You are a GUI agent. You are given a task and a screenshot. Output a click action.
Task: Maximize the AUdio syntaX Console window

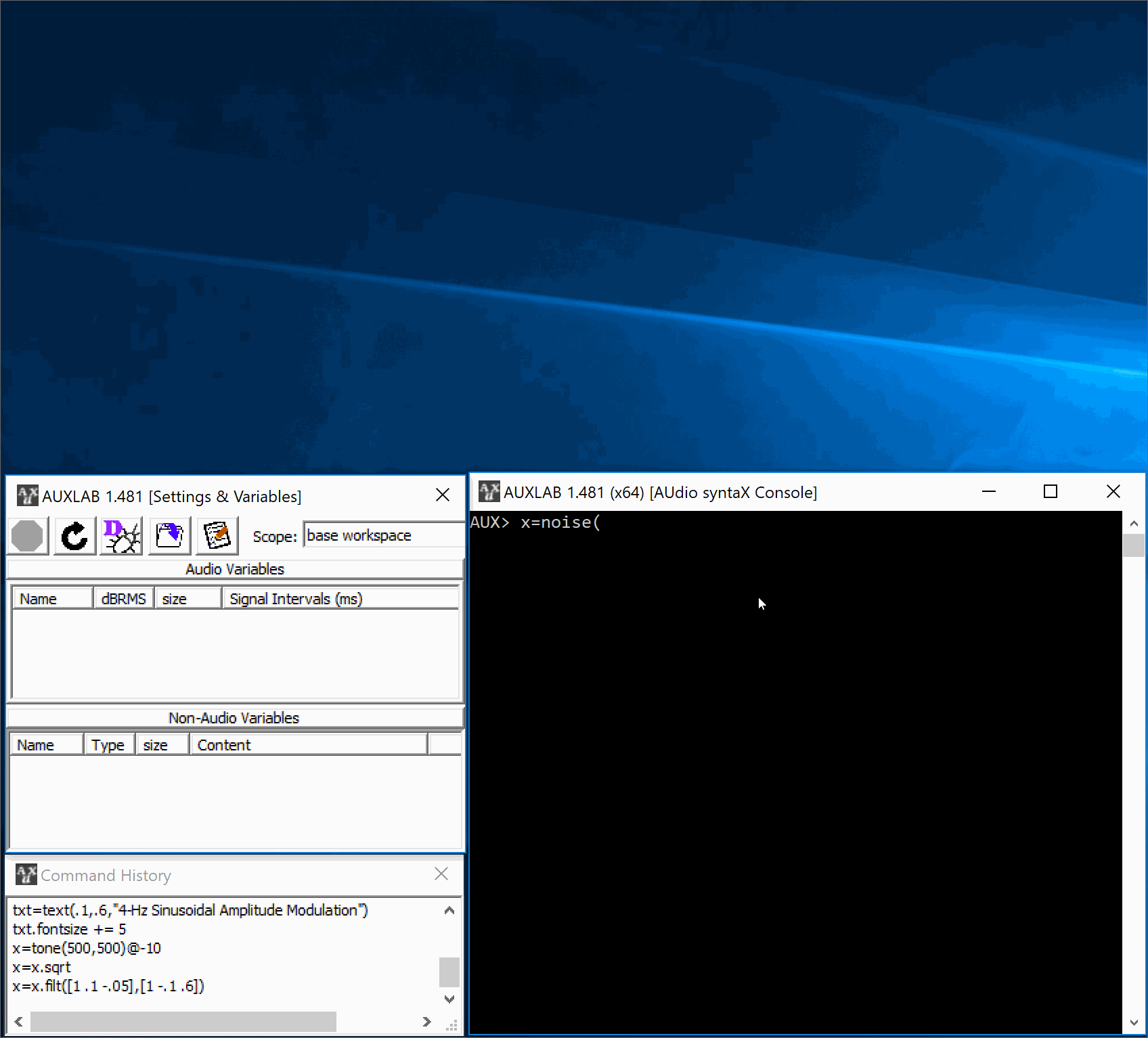pos(1051,492)
